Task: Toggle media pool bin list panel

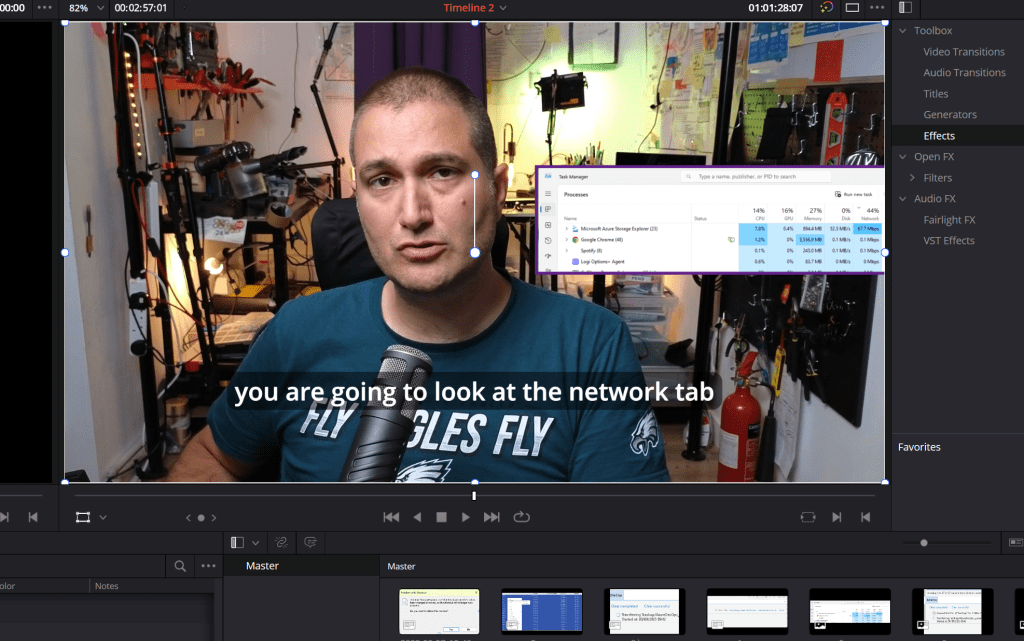Action: (x=237, y=542)
